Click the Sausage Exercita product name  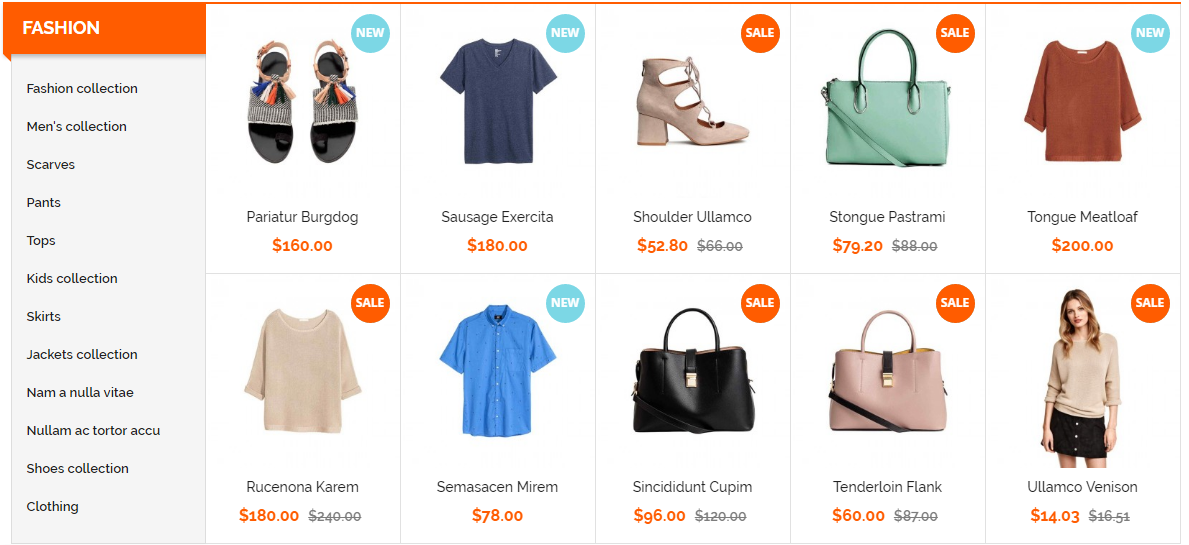point(497,217)
